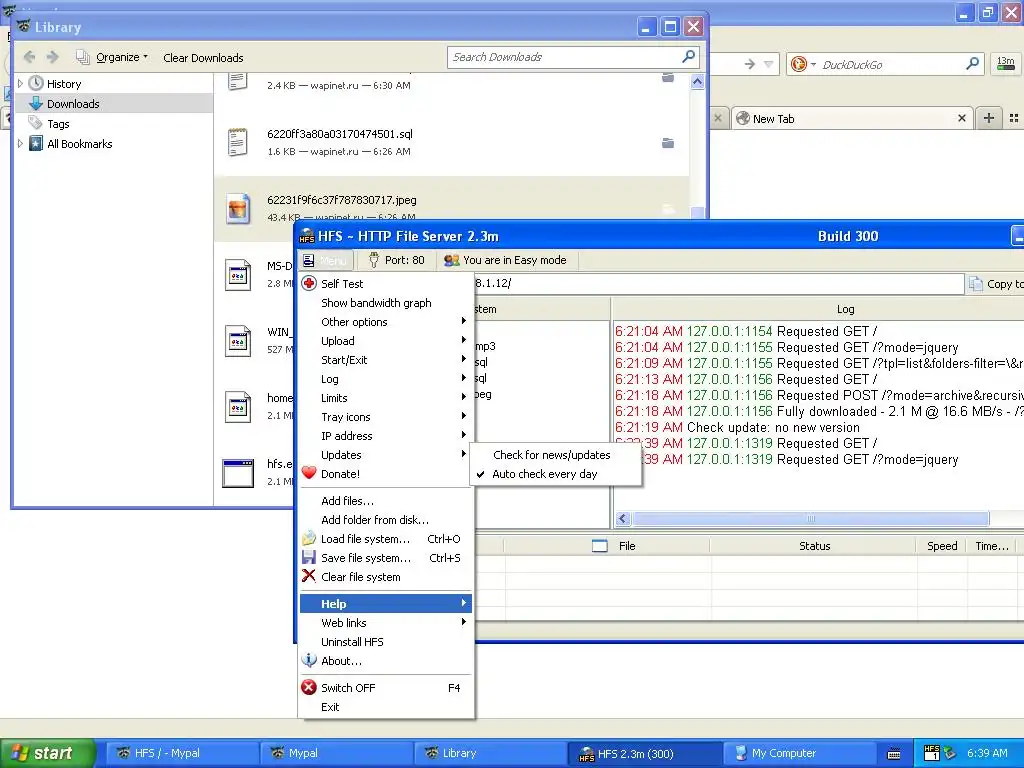The height and width of the screenshot is (768, 1024).
Task: Click the All Bookmarks star icon
Action: point(36,143)
